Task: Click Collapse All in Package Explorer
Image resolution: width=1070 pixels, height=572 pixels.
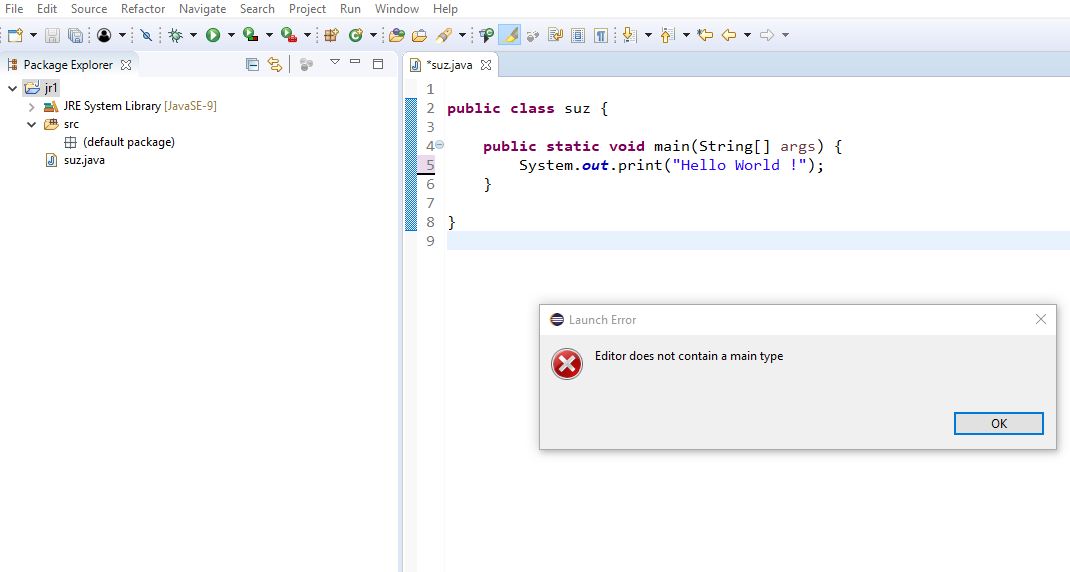Action: point(252,65)
